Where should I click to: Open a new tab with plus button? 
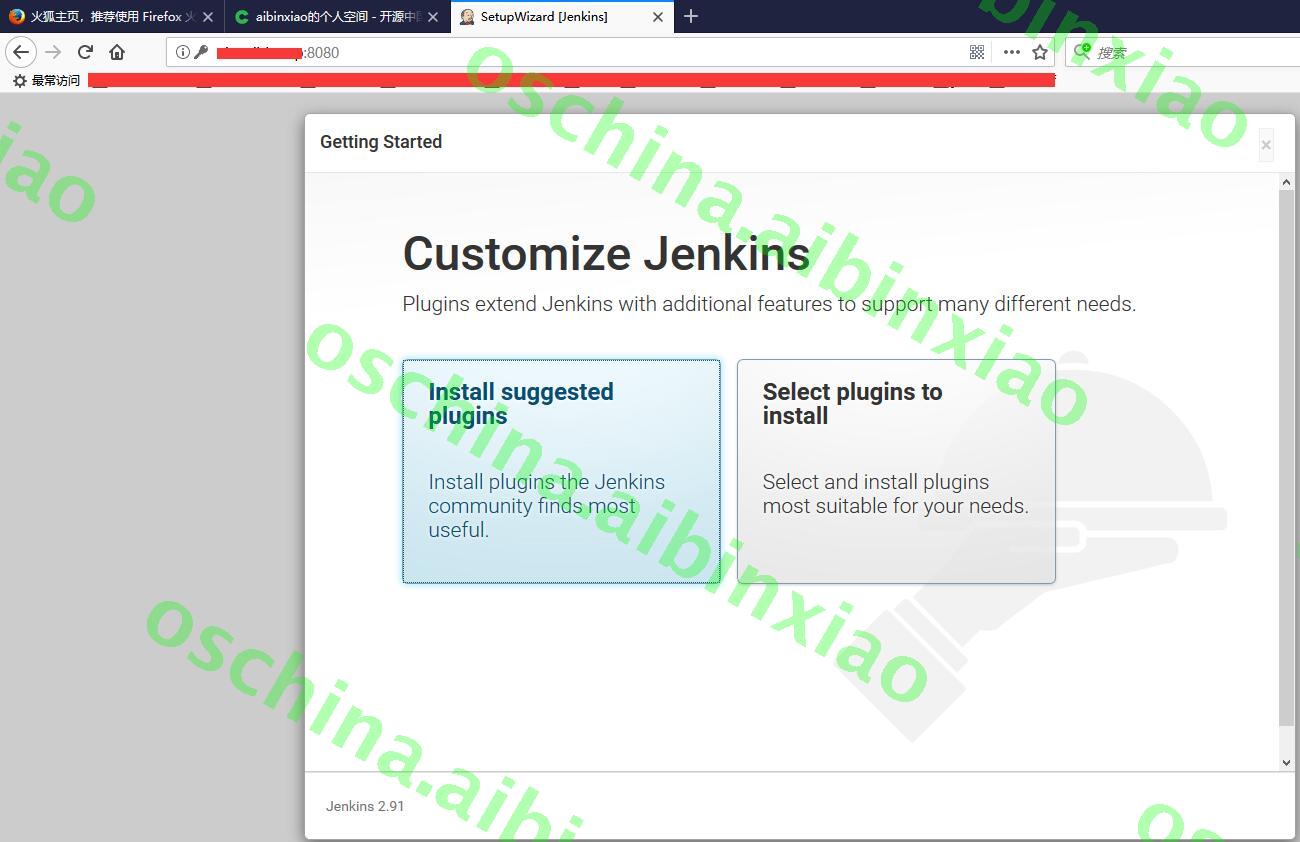click(691, 16)
